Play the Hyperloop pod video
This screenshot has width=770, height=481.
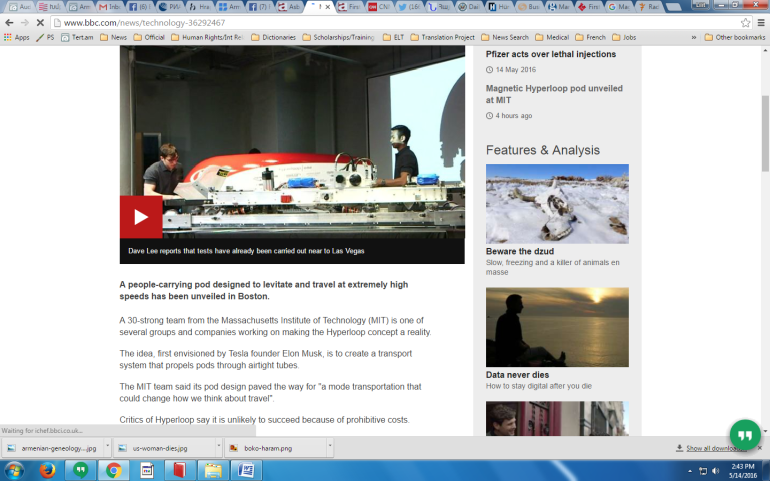141,217
